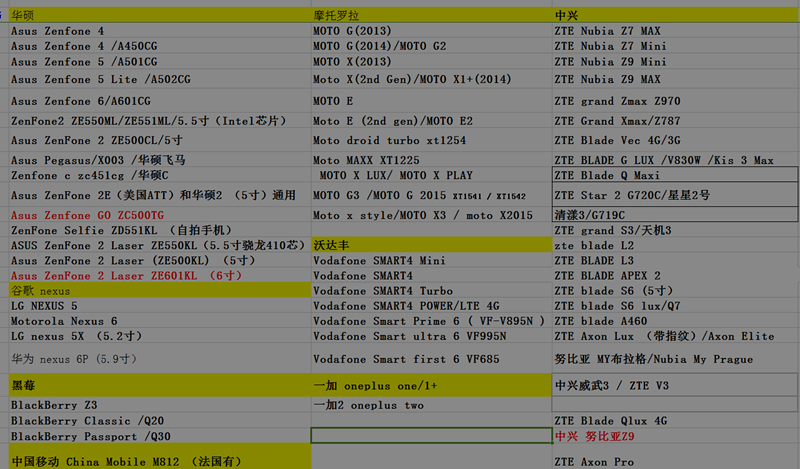The height and width of the screenshot is (469, 800).
Task: Click cell Moto droid turbo xt1254
Action: tap(432, 140)
